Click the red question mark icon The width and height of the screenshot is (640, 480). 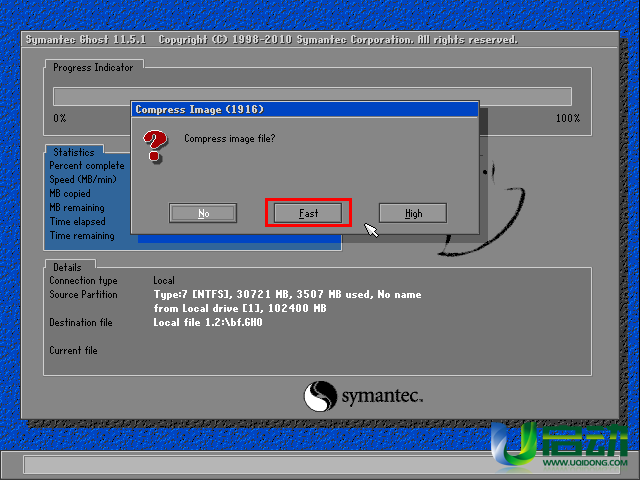[x=155, y=146]
